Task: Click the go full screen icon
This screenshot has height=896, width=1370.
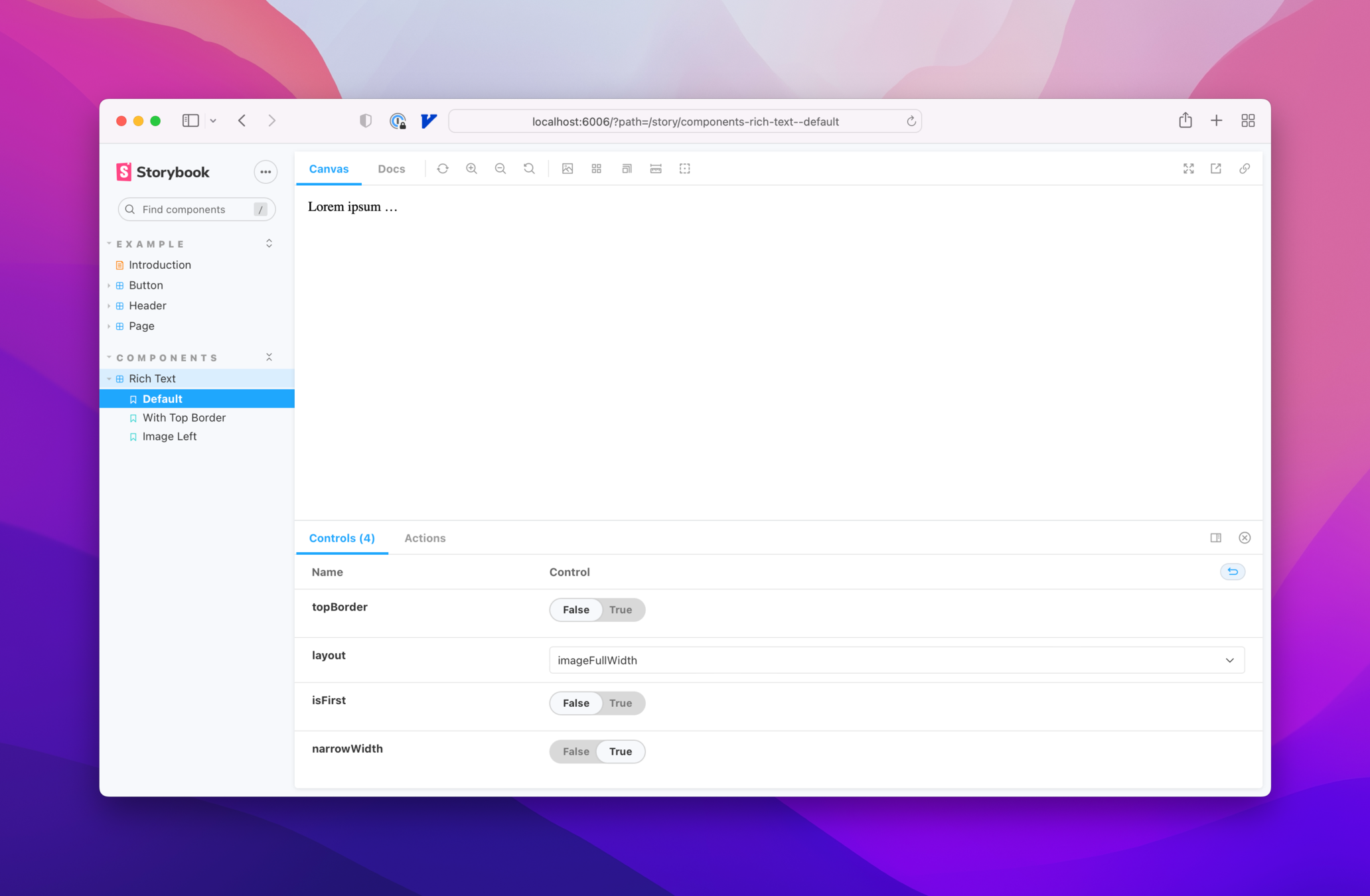Action: click(1188, 169)
